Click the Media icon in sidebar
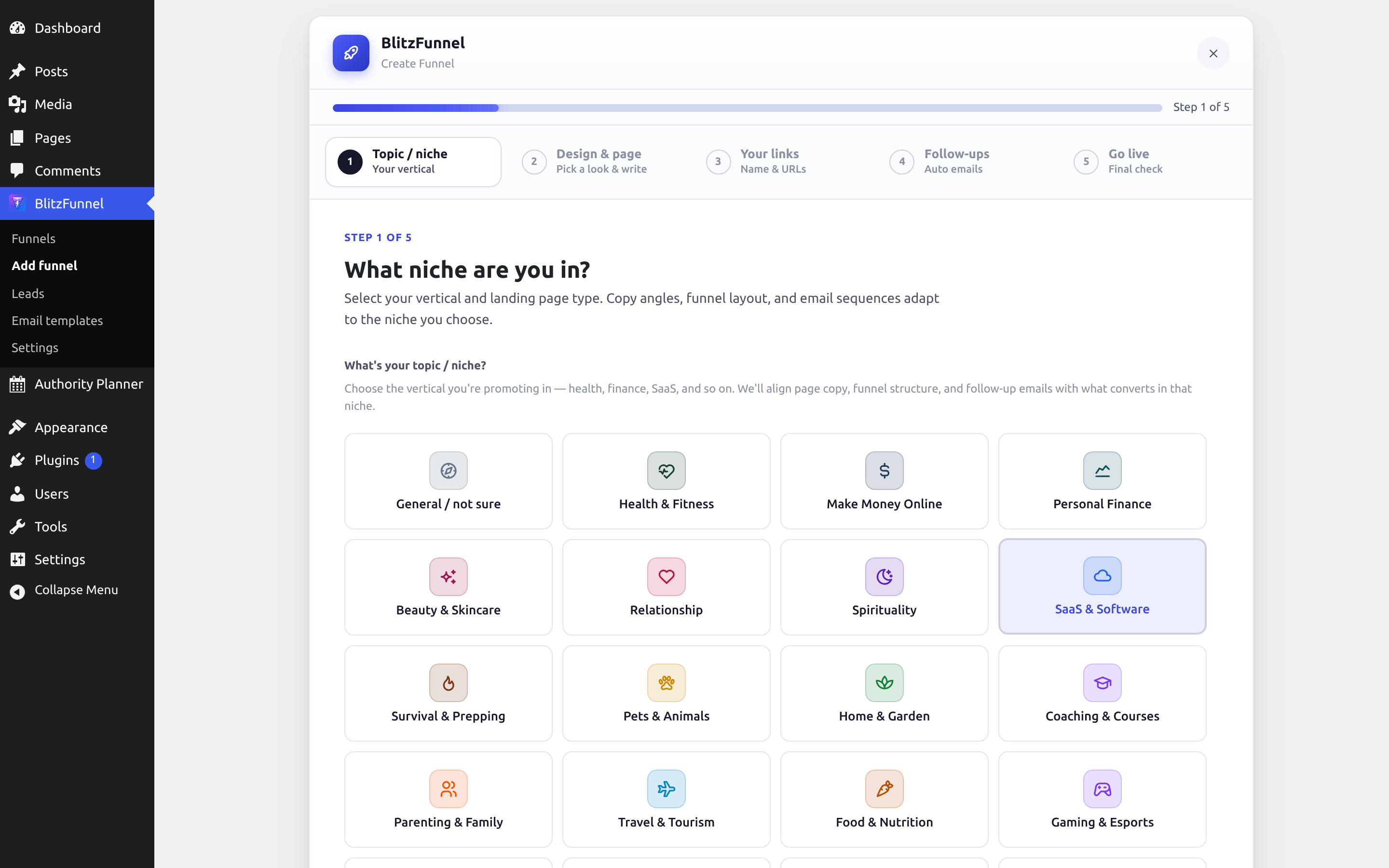1389x868 pixels. (x=17, y=104)
